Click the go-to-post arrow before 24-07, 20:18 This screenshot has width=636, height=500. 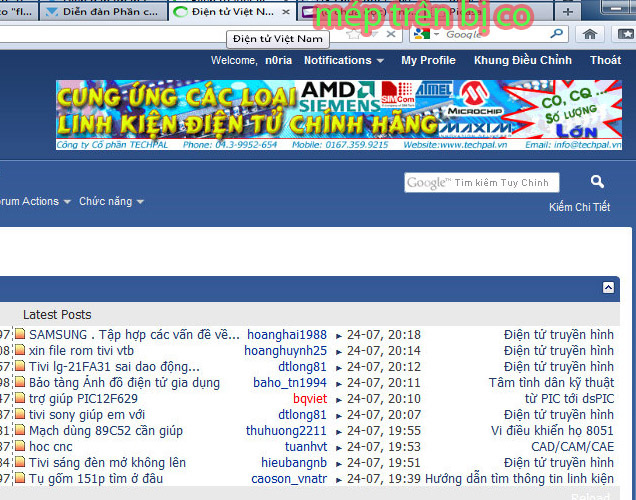pos(339,336)
